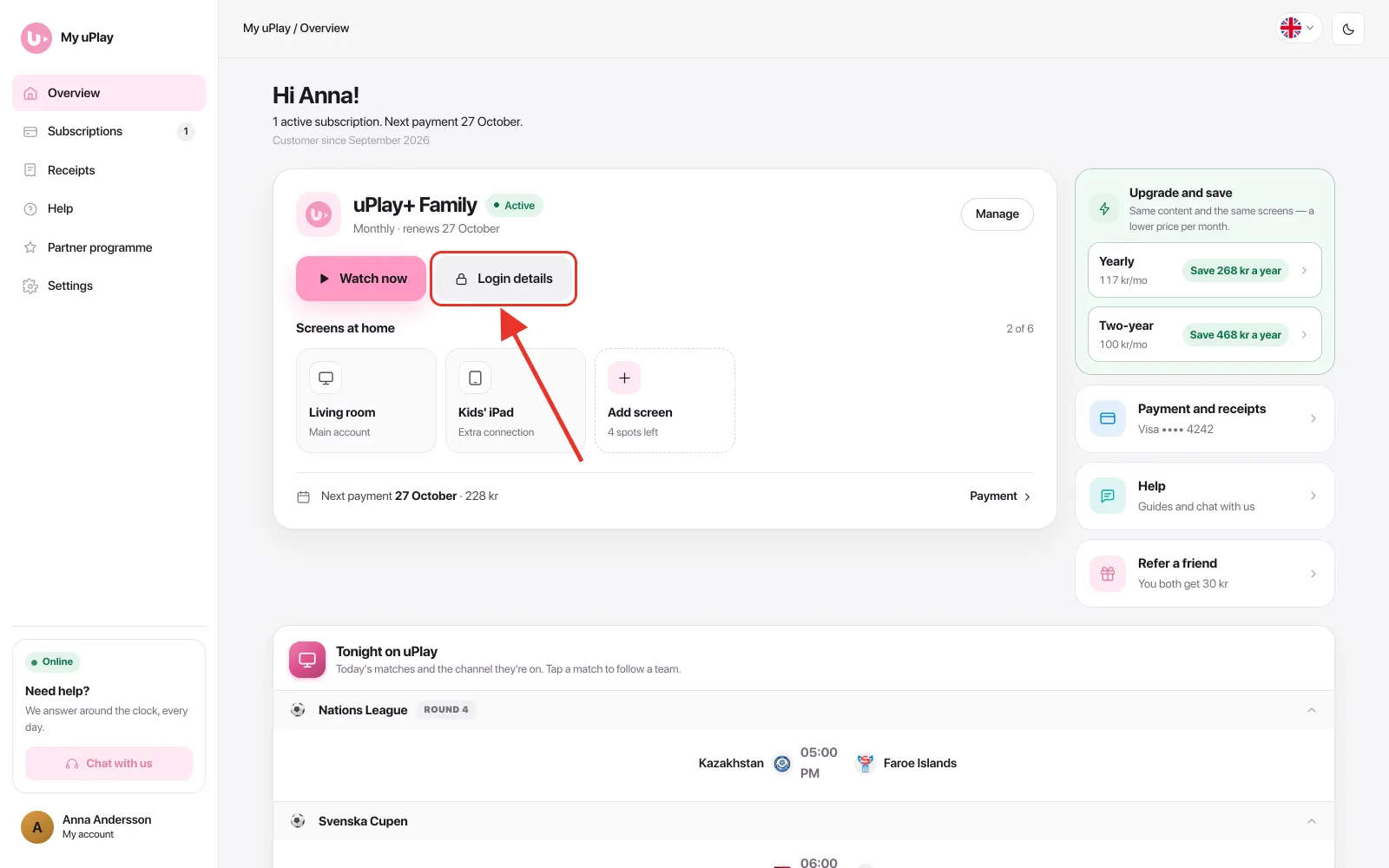Viewport: 1389px width, 868px height.
Task: Open the language flag dropdown
Action: point(1299,29)
